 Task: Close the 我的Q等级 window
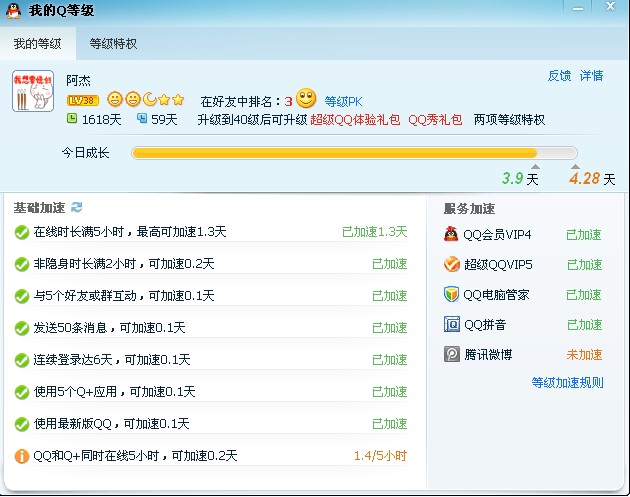611,6
